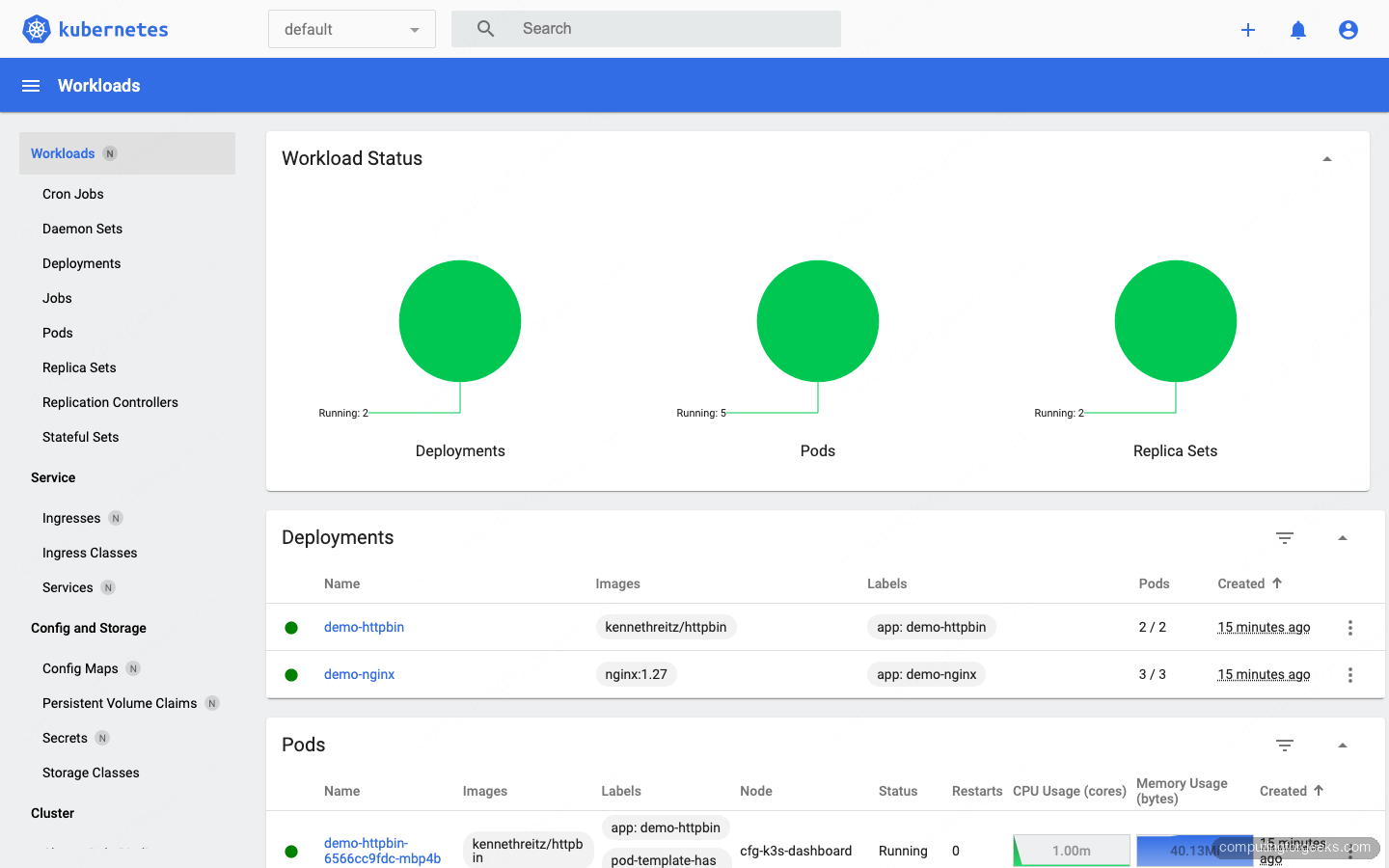Open the user account menu
The width and height of the screenshot is (1389, 868).
click(x=1348, y=29)
